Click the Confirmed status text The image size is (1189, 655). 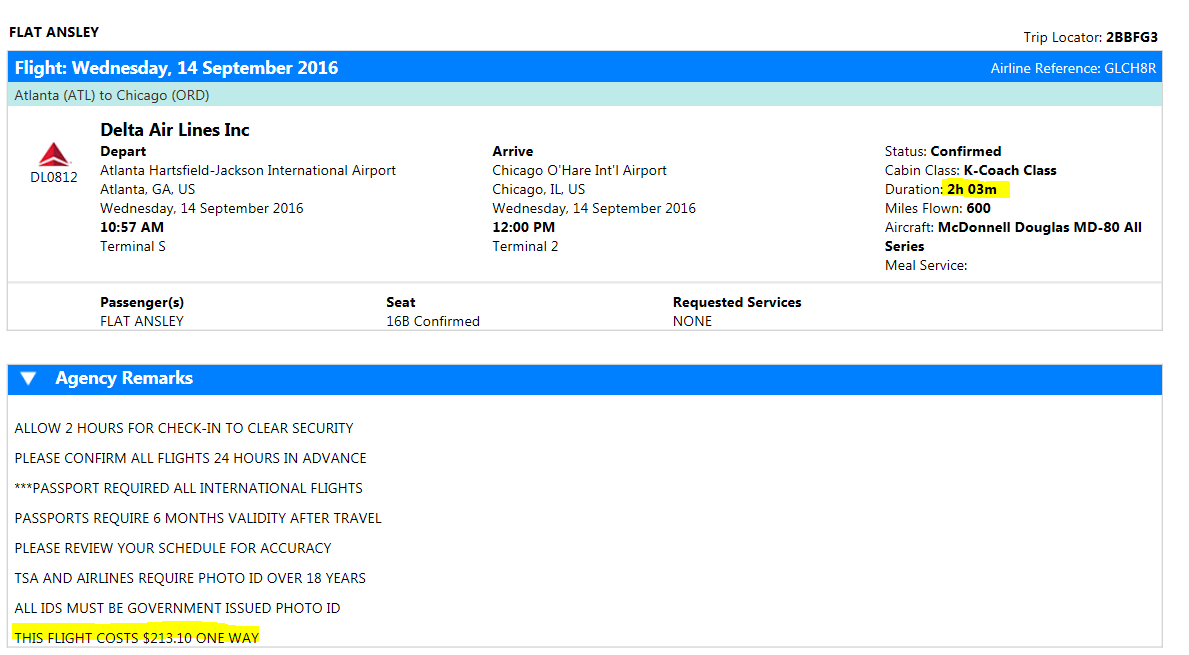point(965,152)
